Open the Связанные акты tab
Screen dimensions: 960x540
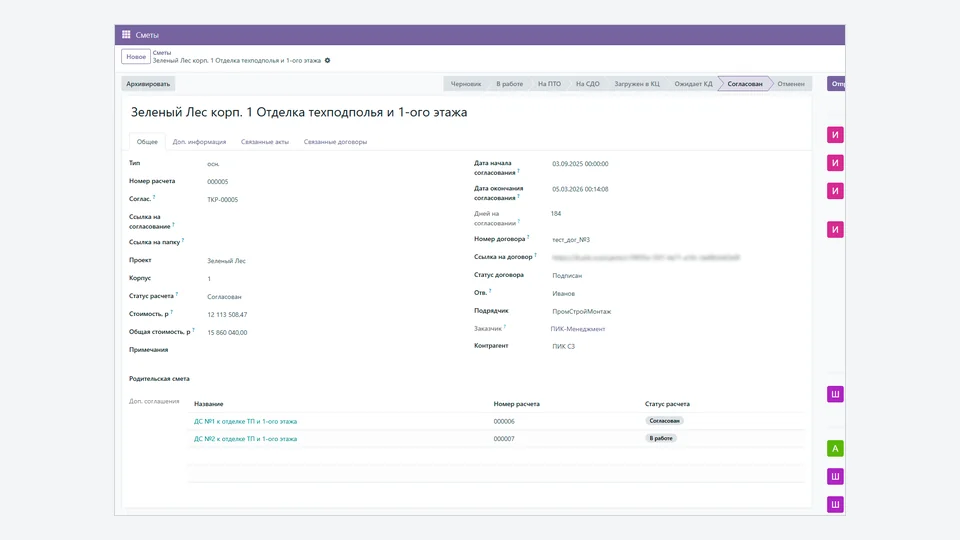coord(264,141)
